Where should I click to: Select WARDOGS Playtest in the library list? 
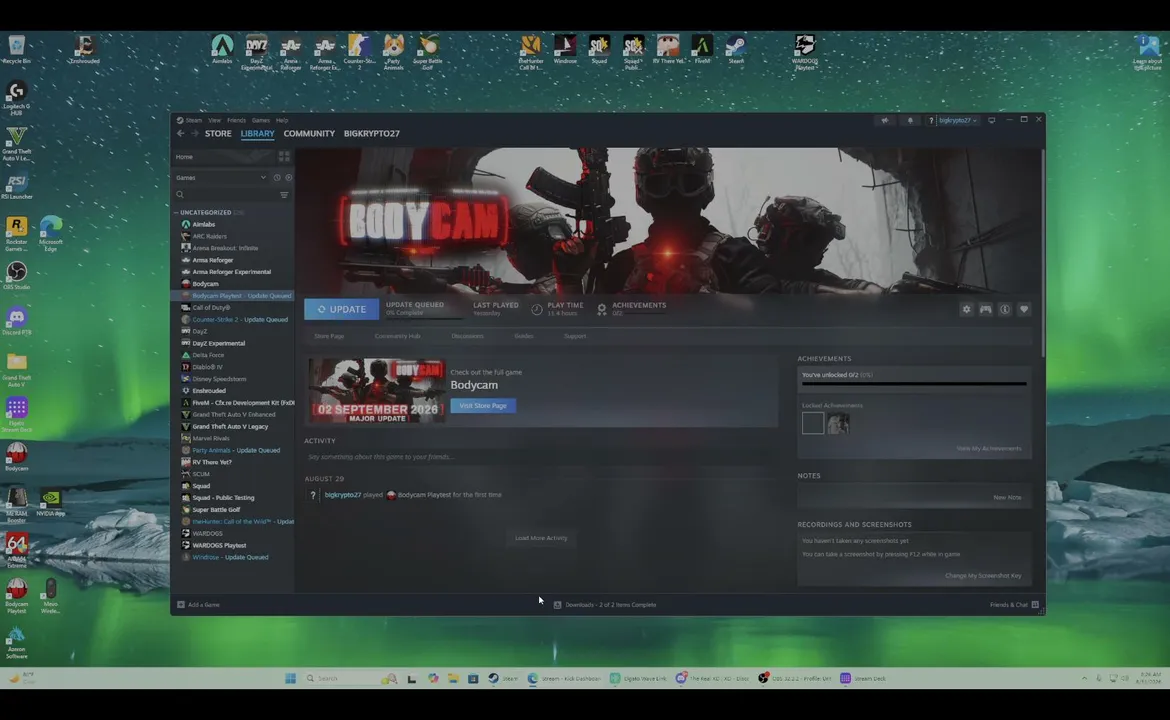coord(219,545)
